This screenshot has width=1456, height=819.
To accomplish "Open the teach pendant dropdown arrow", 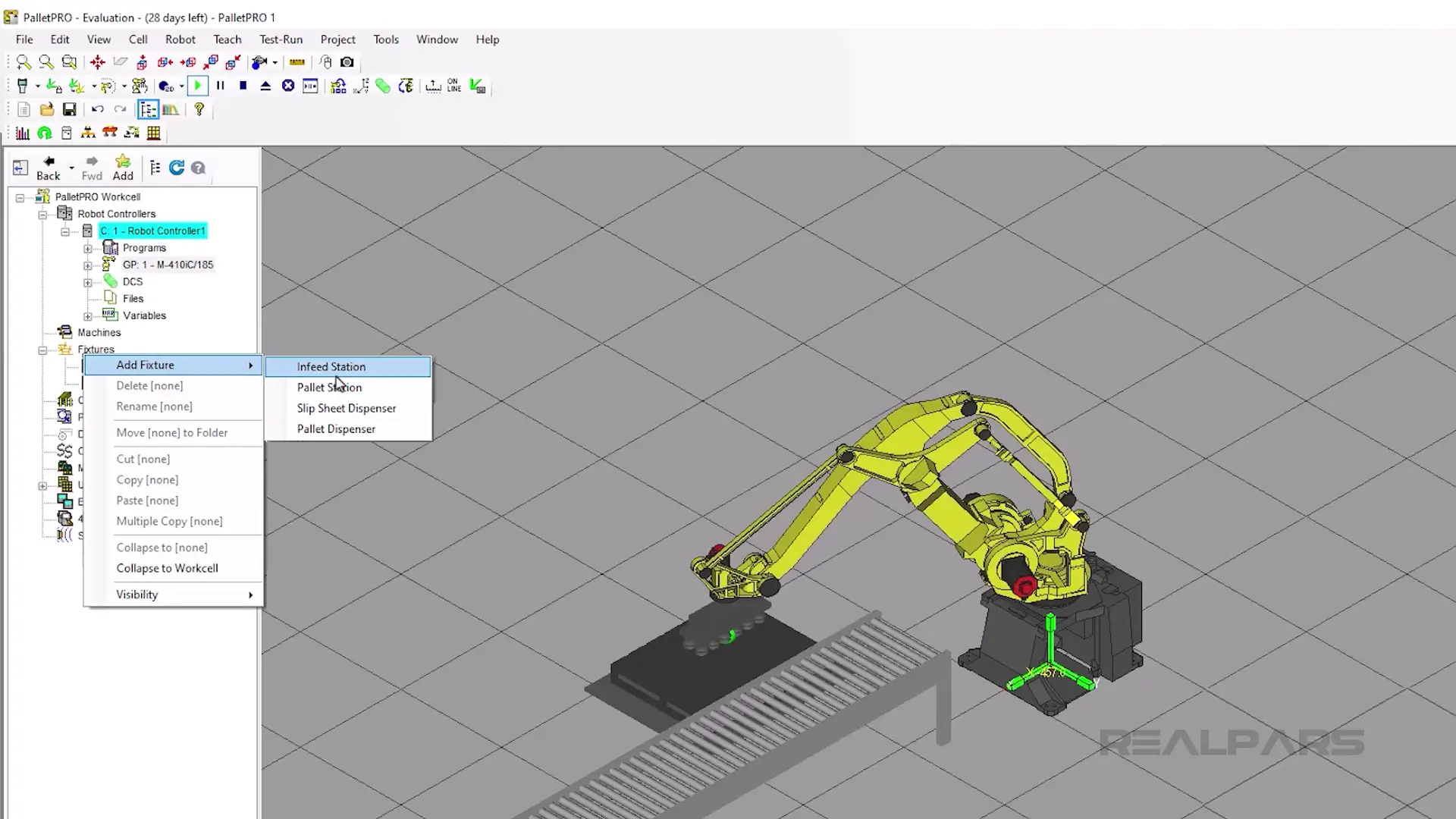I will tap(37, 86).
